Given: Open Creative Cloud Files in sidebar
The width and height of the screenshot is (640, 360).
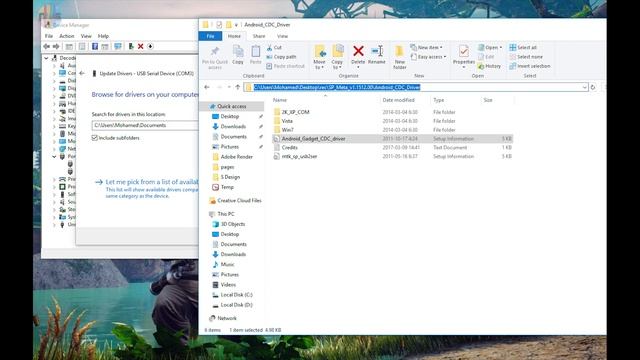Looking at the screenshot, I should coord(239,201).
